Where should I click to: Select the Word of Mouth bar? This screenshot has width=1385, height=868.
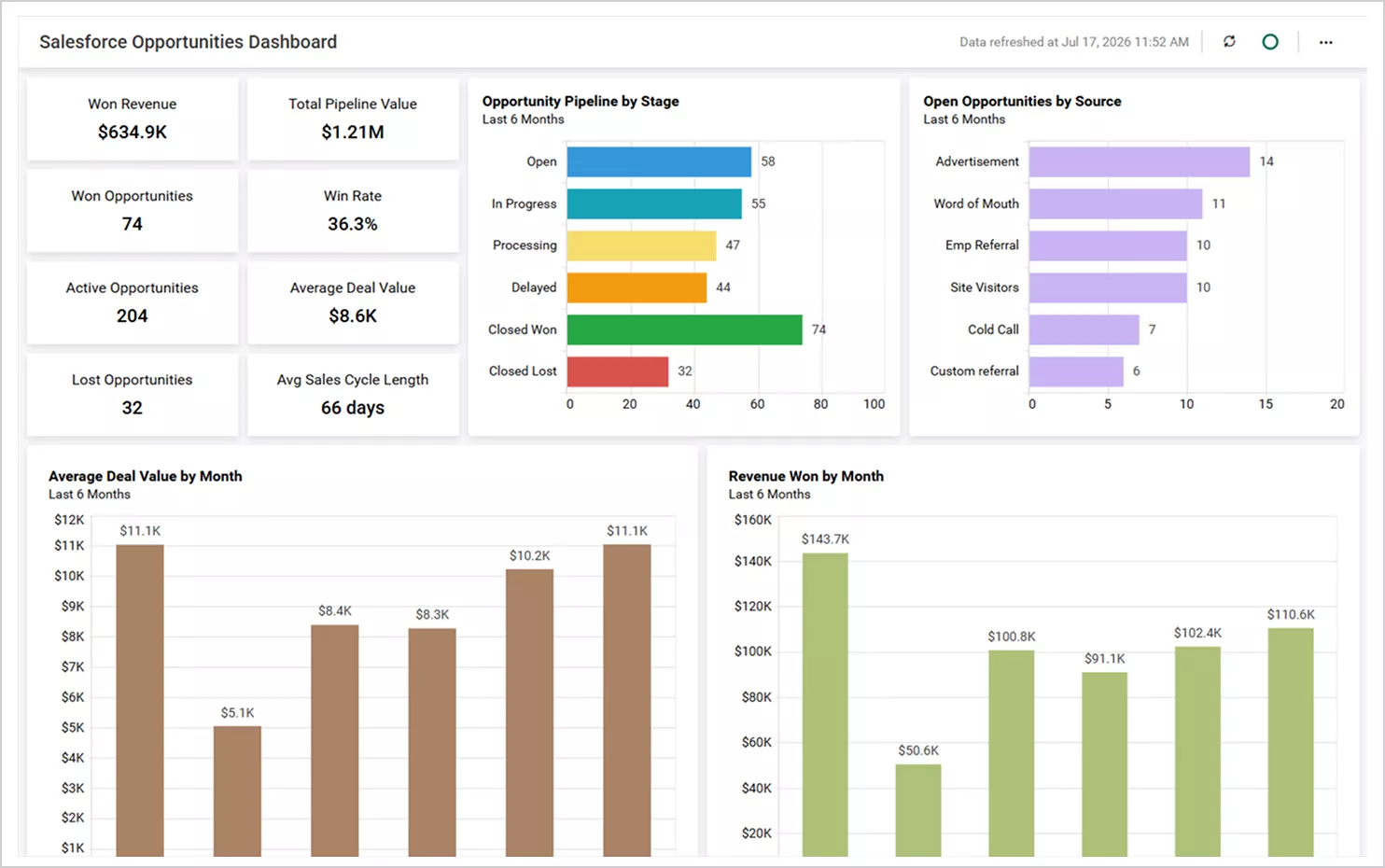(1116, 203)
